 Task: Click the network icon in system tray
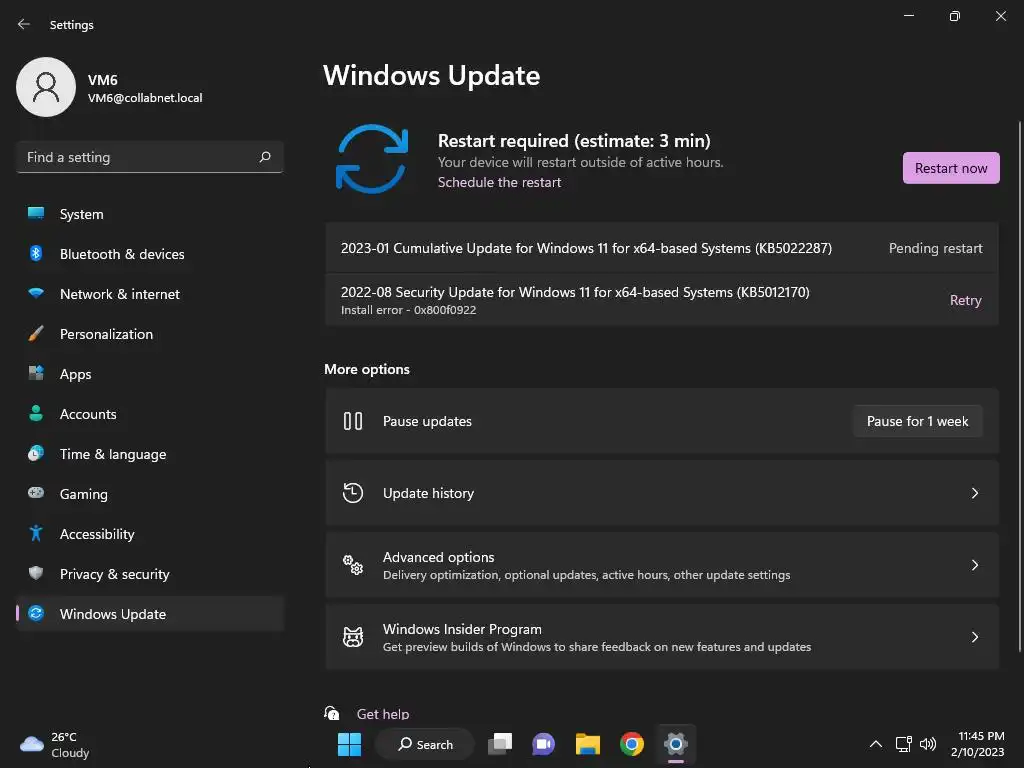point(903,744)
